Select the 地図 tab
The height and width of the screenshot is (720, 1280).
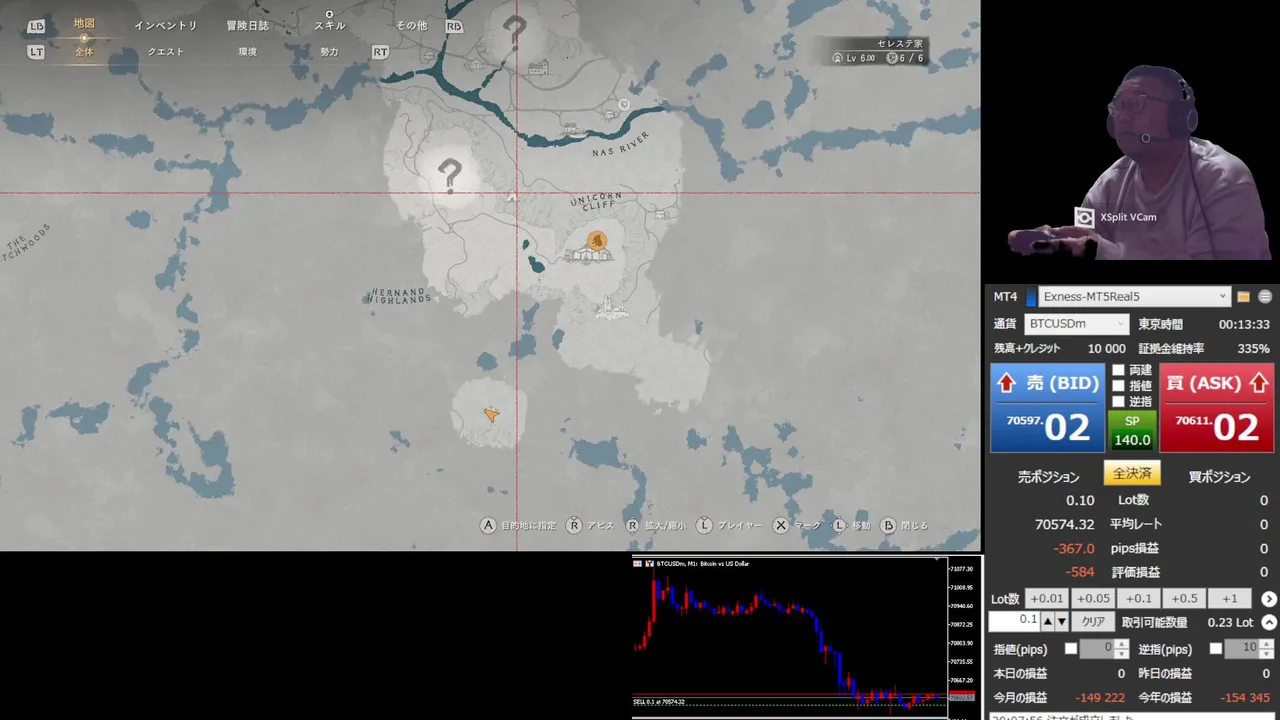[x=84, y=24]
